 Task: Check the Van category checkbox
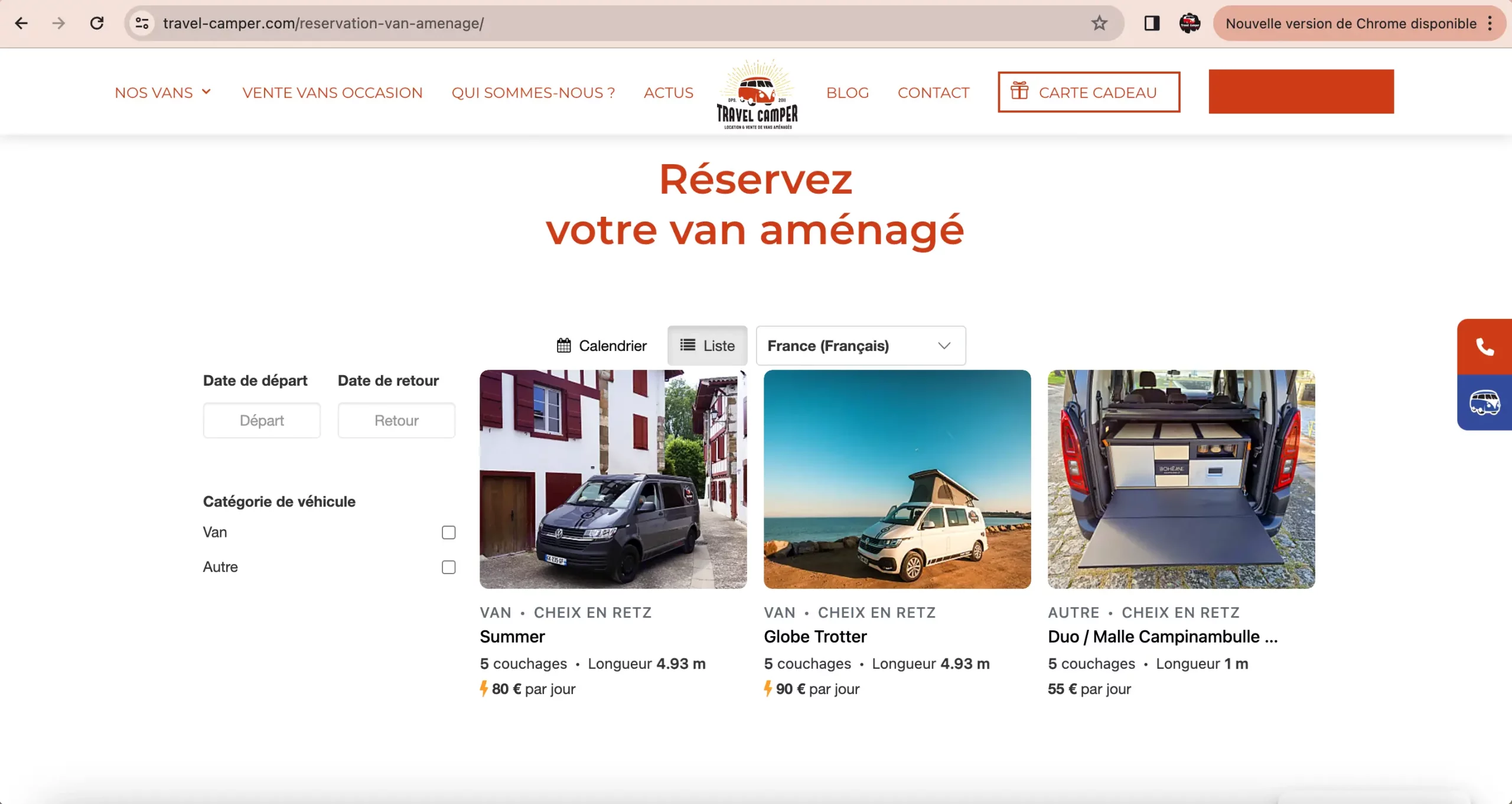(x=448, y=532)
